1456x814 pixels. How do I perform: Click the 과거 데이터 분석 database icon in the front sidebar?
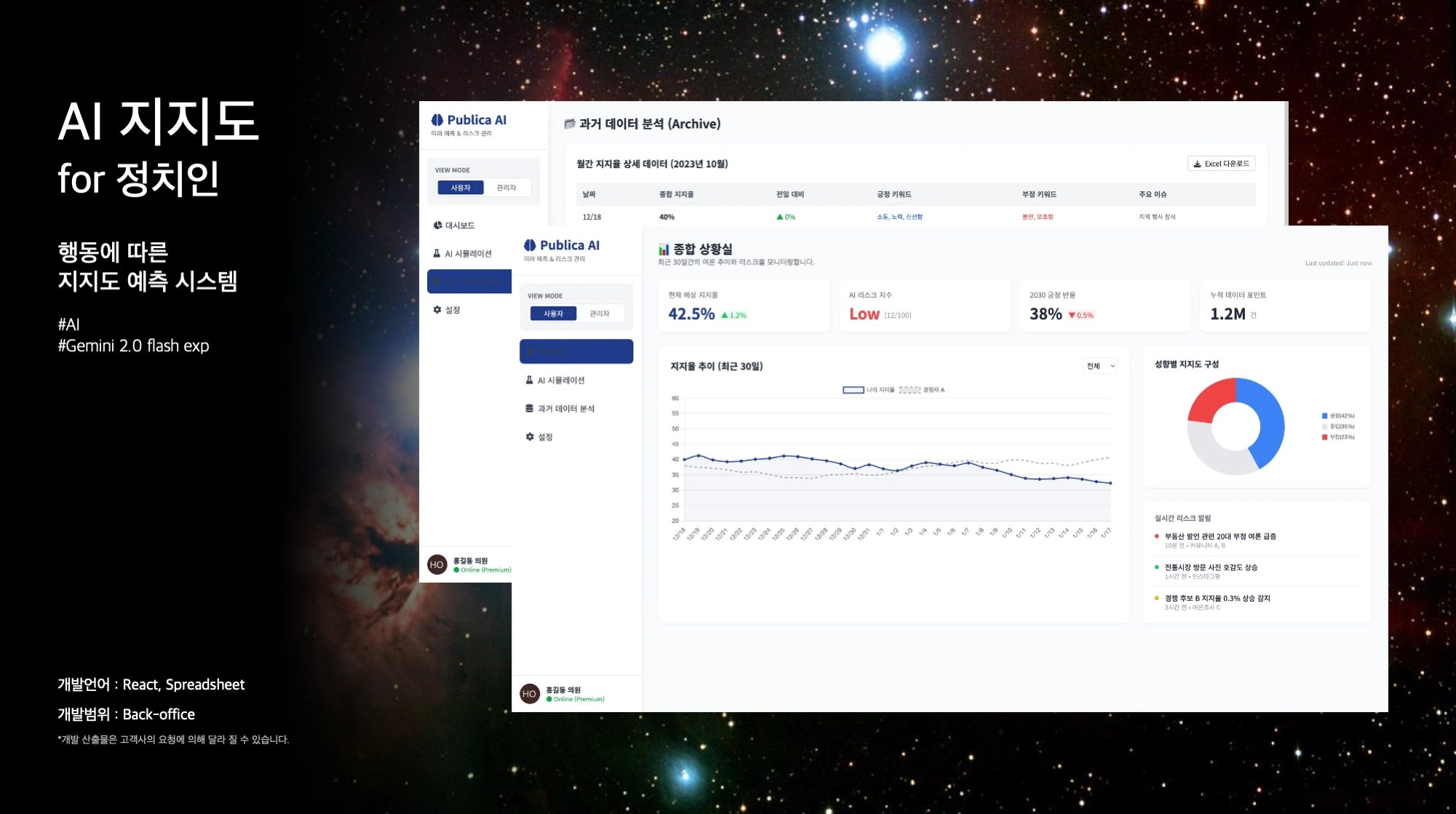coord(529,409)
